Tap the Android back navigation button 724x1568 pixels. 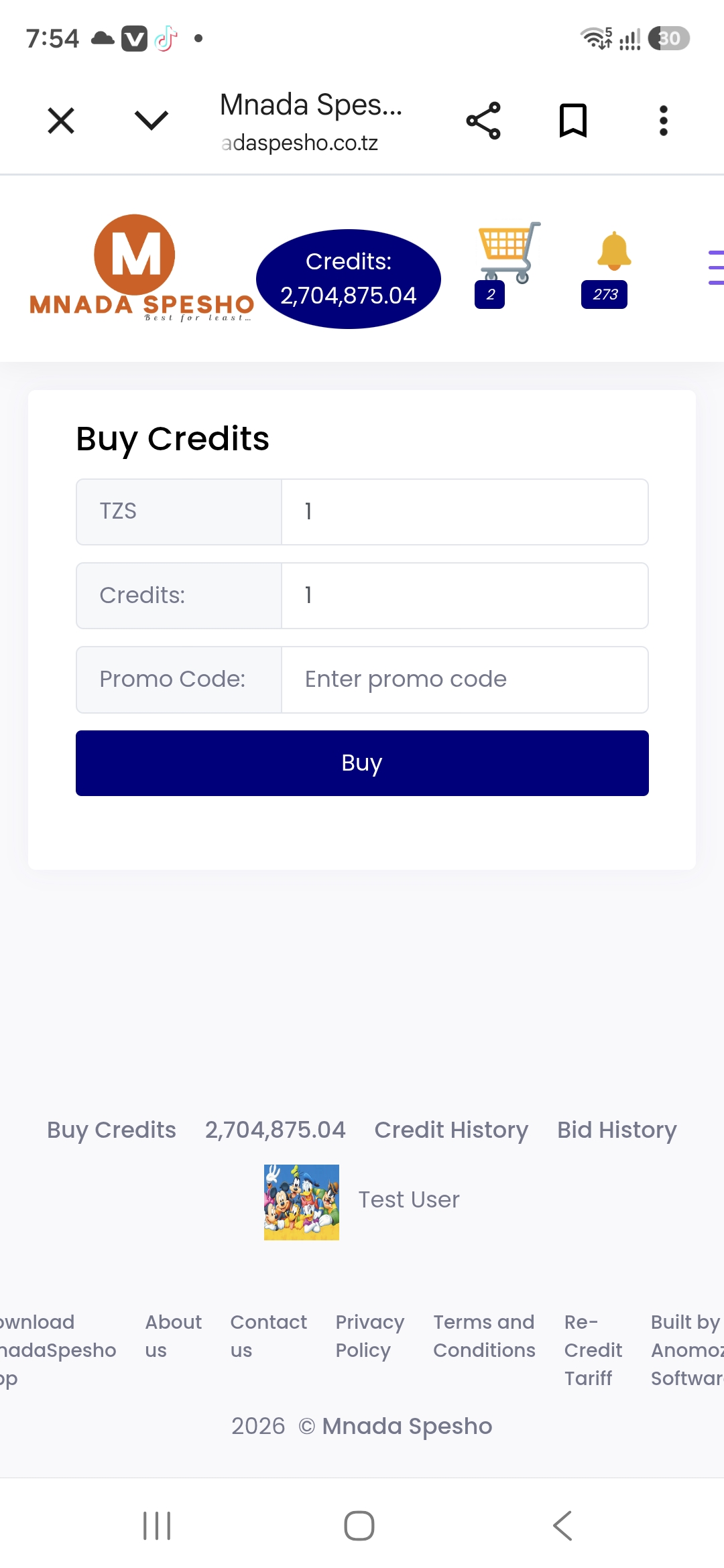tap(563, 1526)
